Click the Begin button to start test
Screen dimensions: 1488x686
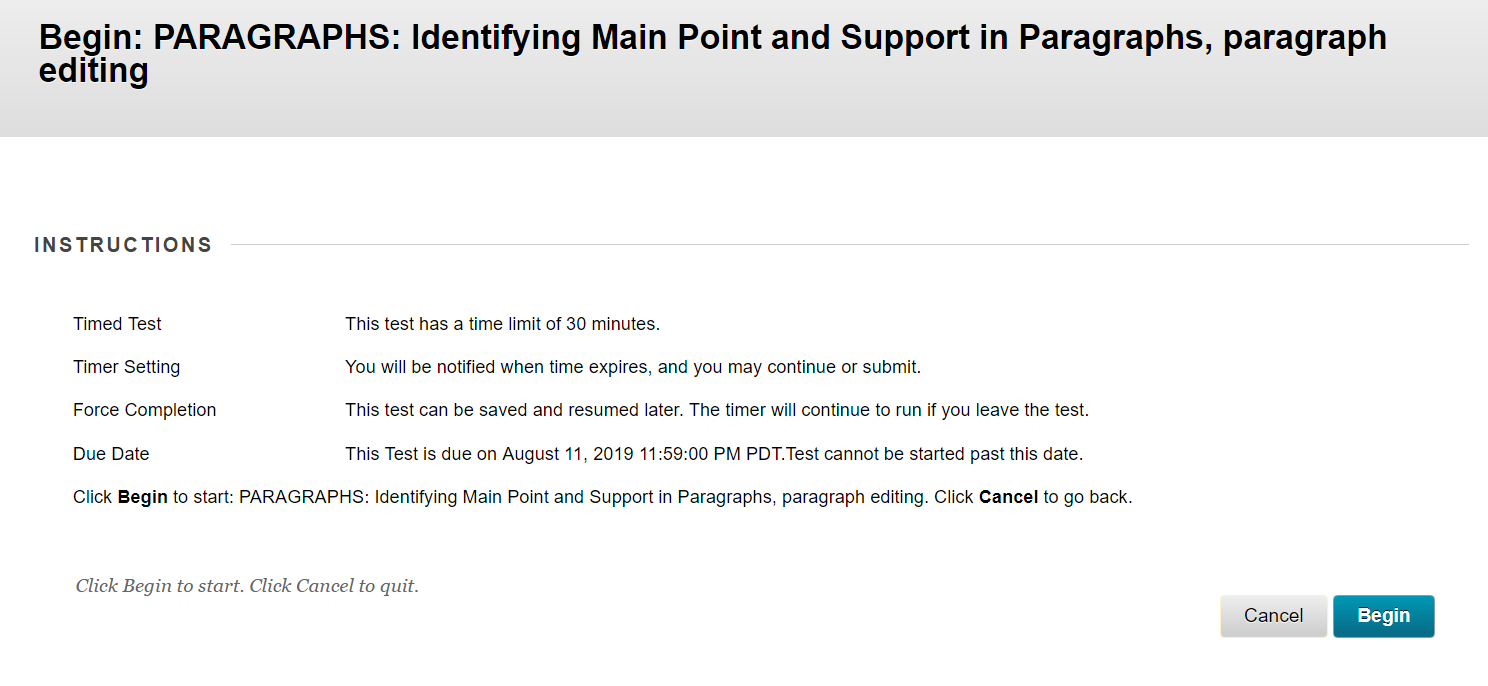(x=1383, y=616)
